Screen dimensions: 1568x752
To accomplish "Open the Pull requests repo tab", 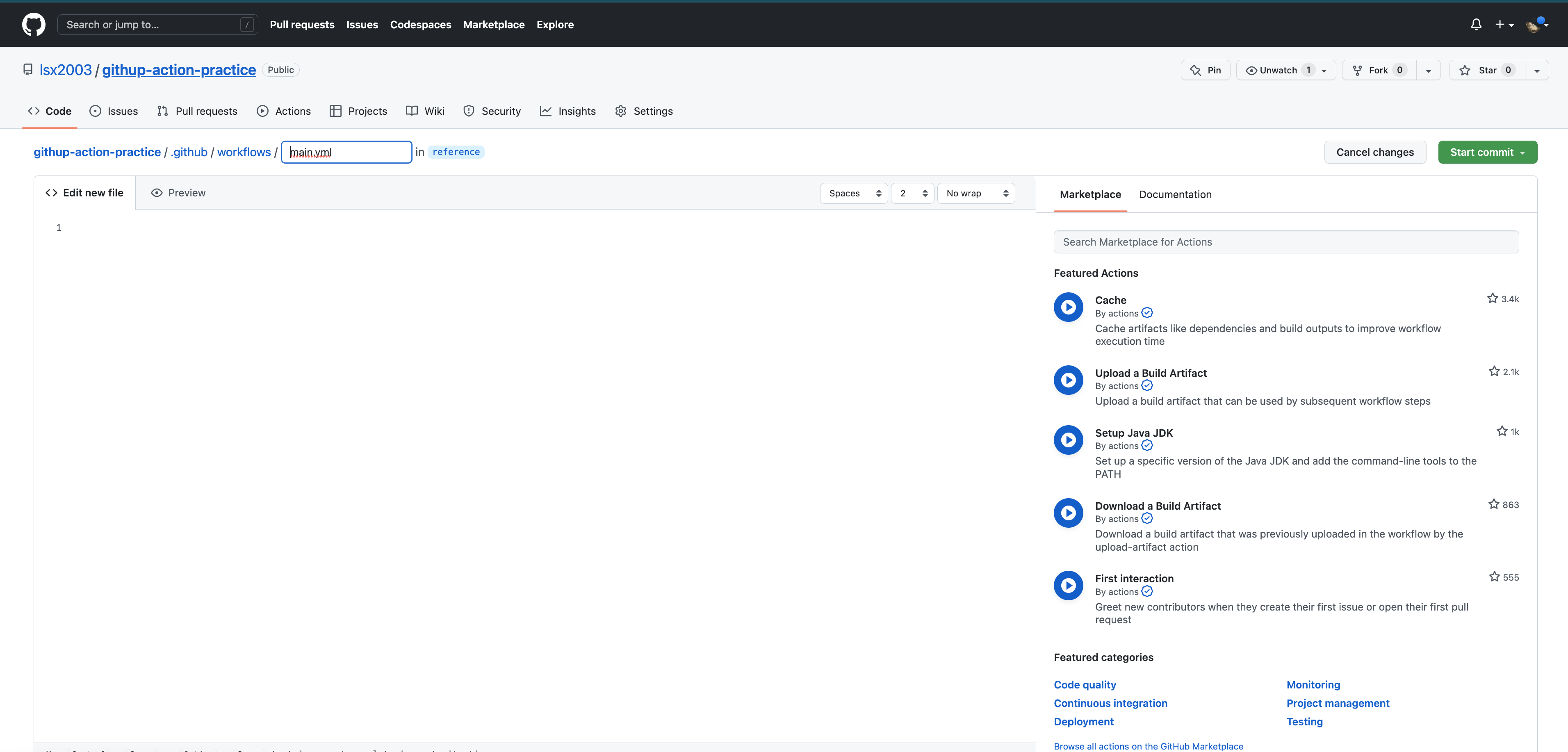I will click(196, 111).
